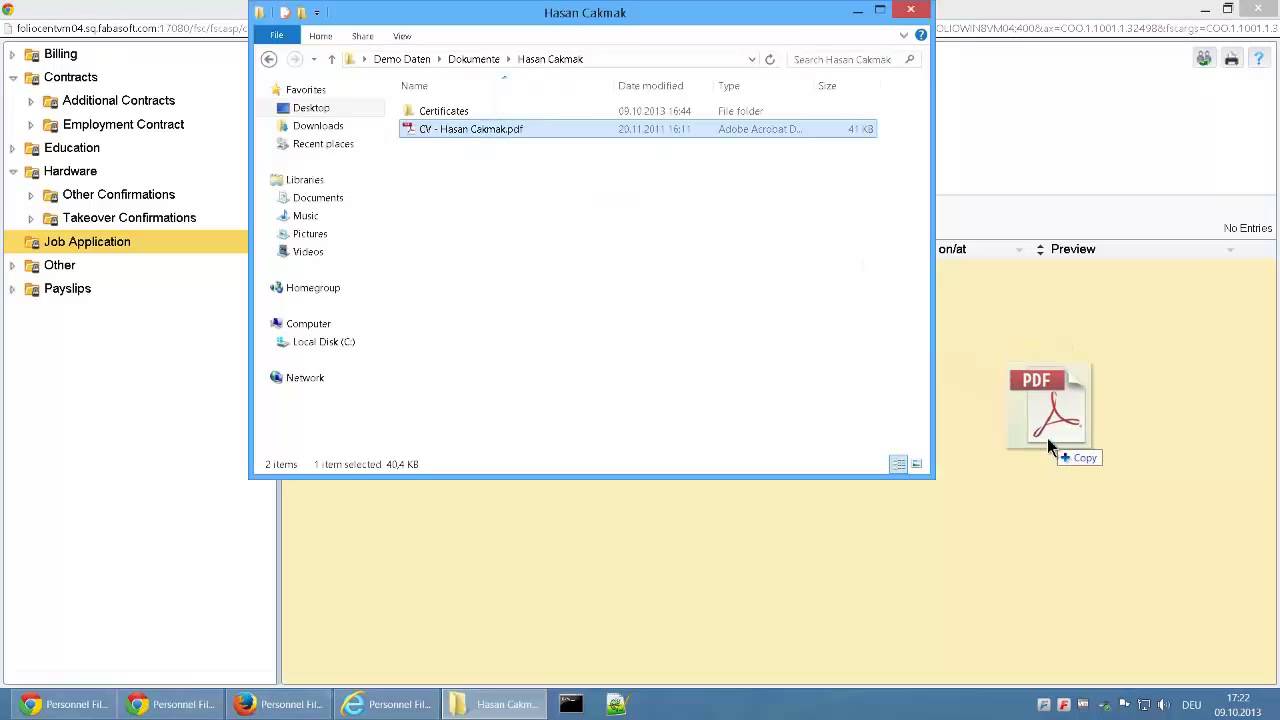This screenshot has width=1280, height=720.
Task: Click the printer icon in the browser window
Action: click(1232, 59)
